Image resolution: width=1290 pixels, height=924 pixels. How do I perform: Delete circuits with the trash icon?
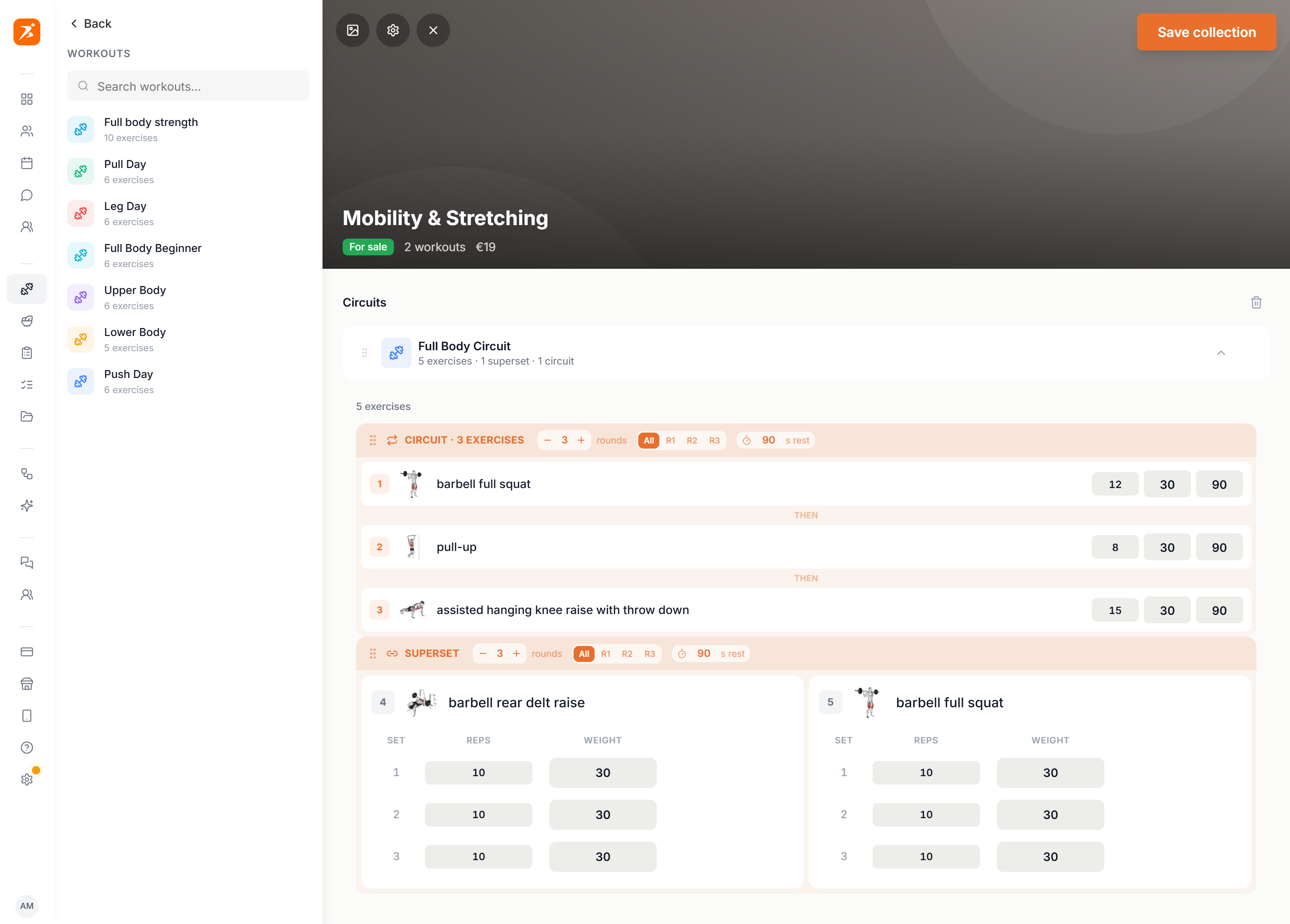click(x=1256, y=303)
